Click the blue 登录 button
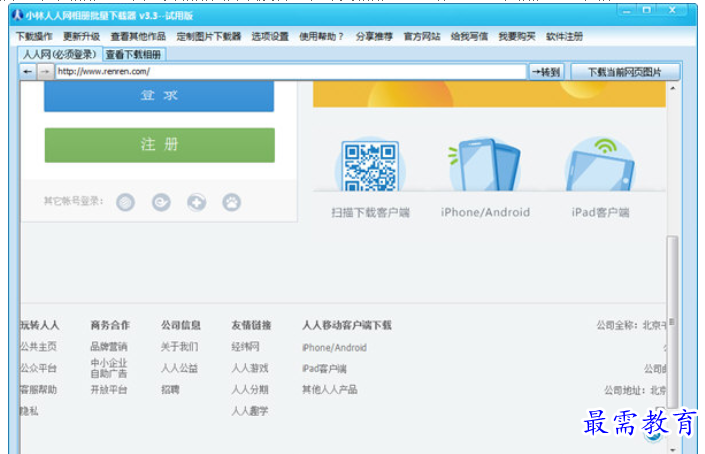 click(x=159, y=95)
